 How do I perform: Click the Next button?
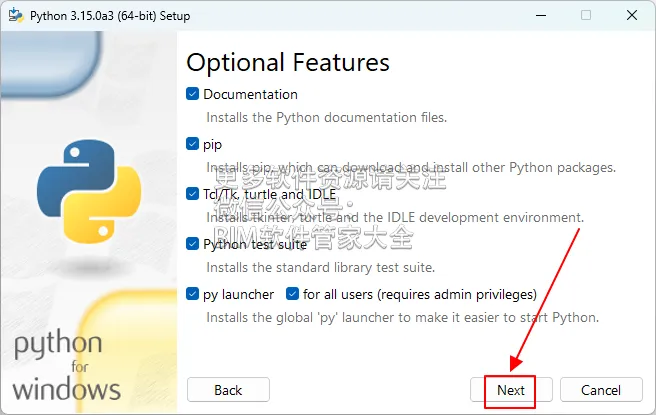[x=511, y=390]
